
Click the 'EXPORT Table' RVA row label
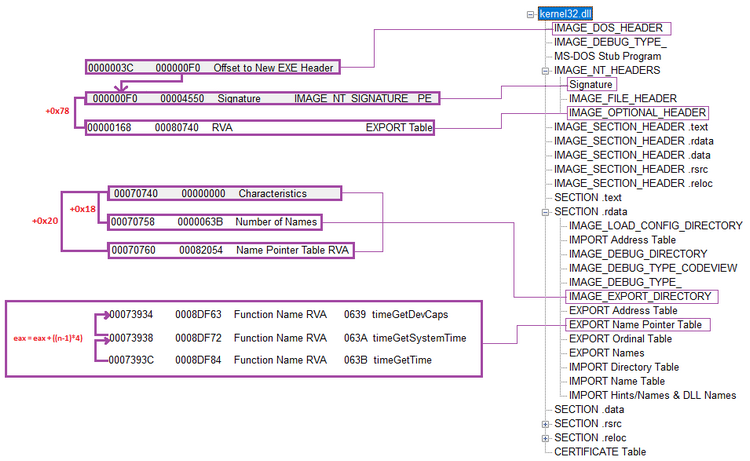[x=399, y=128]
